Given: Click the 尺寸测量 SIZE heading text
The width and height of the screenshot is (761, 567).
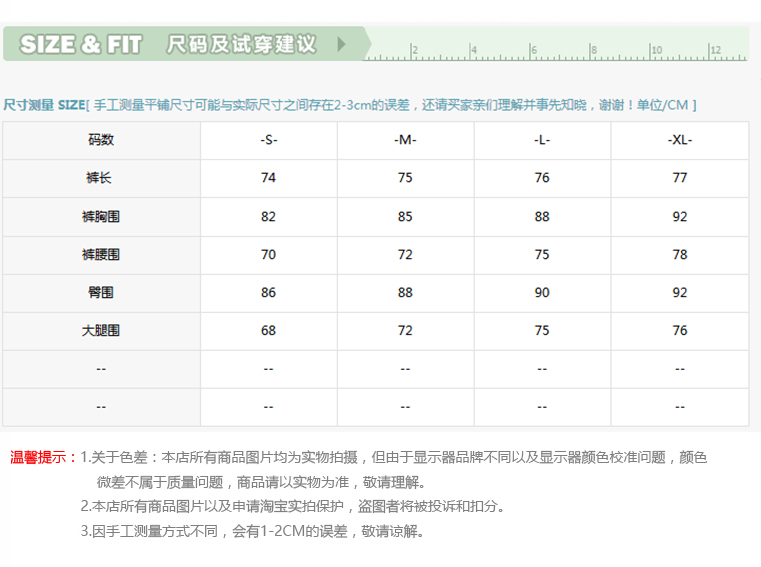Looking at the screenshot, I should [44, 105].
